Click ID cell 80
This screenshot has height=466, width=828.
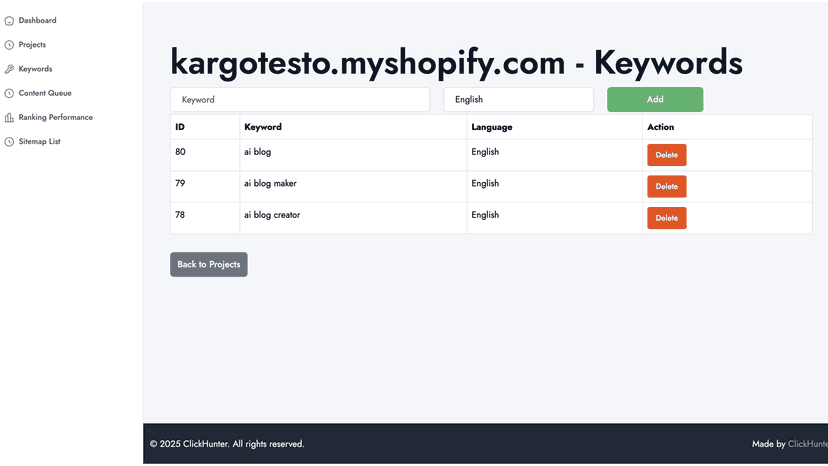[205, 155]
